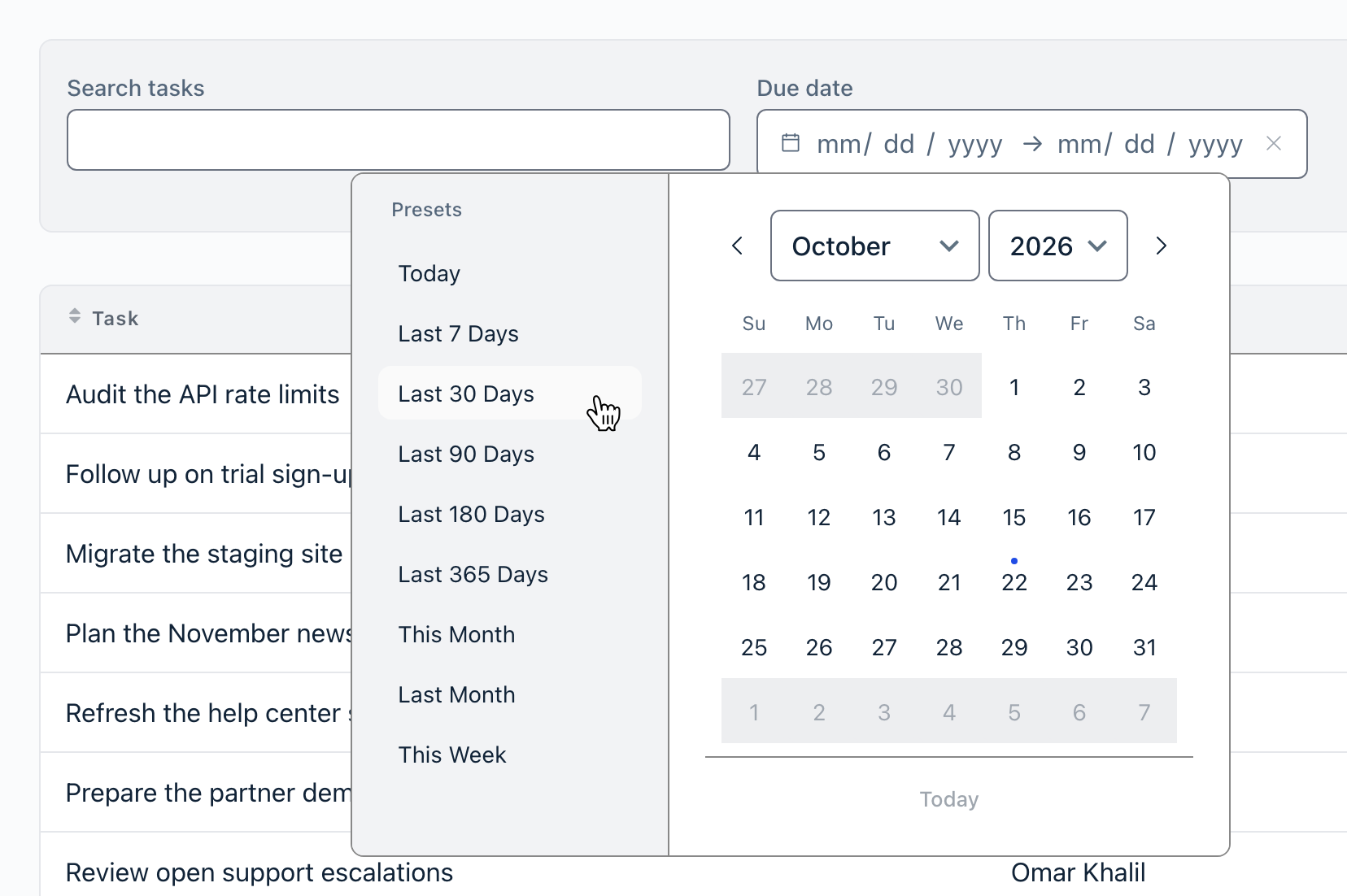Click the Today button below the calendar

point(948,799)
